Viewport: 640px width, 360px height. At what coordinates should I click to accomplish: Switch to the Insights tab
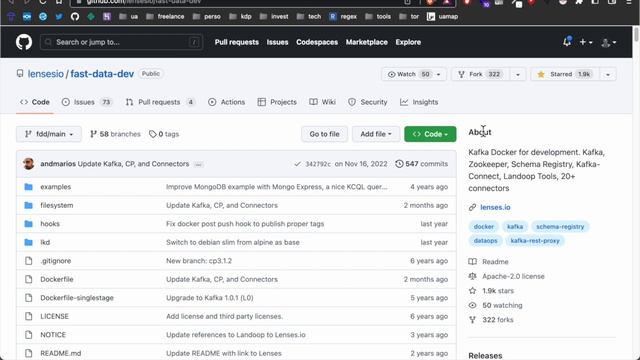coord(419,102)
